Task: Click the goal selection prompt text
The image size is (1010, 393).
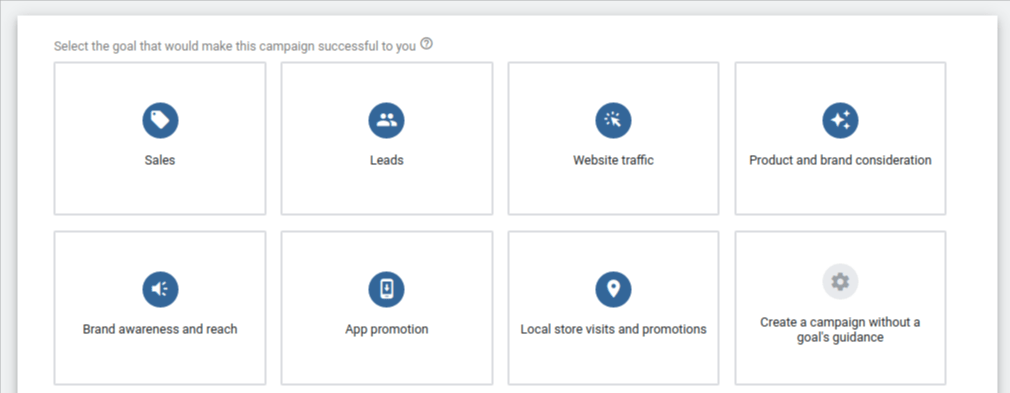Action: (x=235, y=46)
